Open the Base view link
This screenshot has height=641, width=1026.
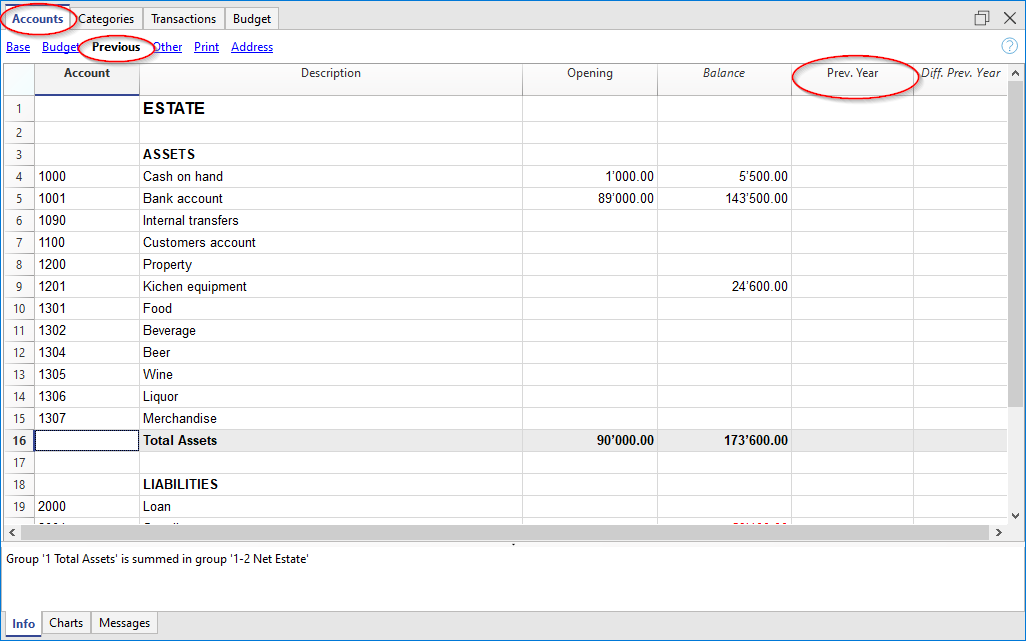(x=18, y=47)
